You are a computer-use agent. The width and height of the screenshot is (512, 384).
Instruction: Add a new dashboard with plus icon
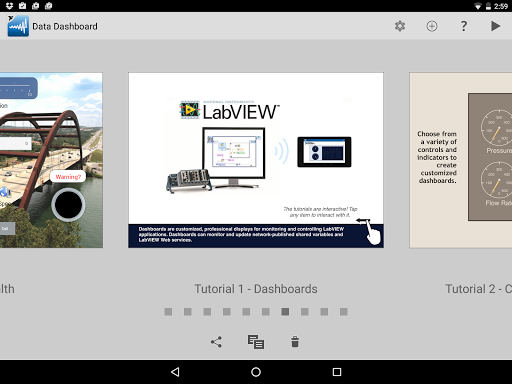coord(432,26)
